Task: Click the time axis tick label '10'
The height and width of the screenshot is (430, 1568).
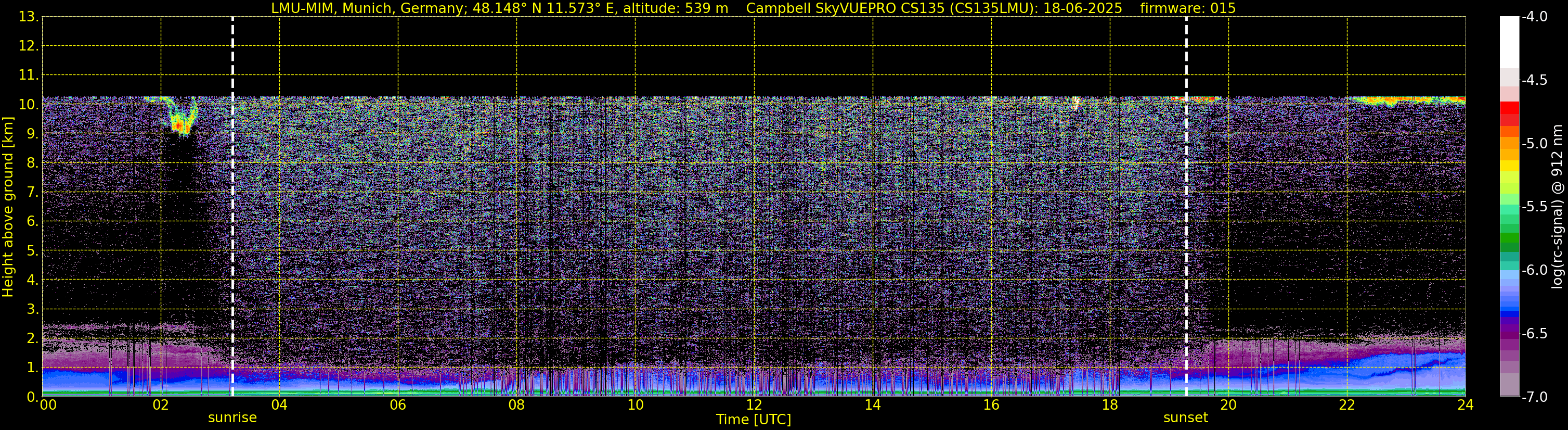Action: click(x=636, y=405)
